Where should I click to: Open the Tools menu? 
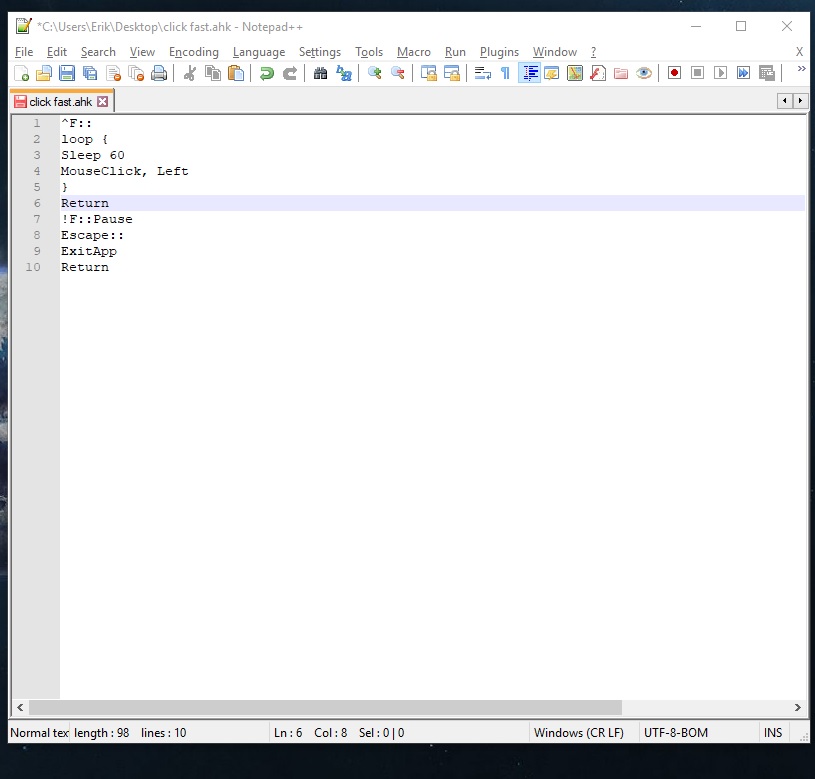click(x=369, y=52)
